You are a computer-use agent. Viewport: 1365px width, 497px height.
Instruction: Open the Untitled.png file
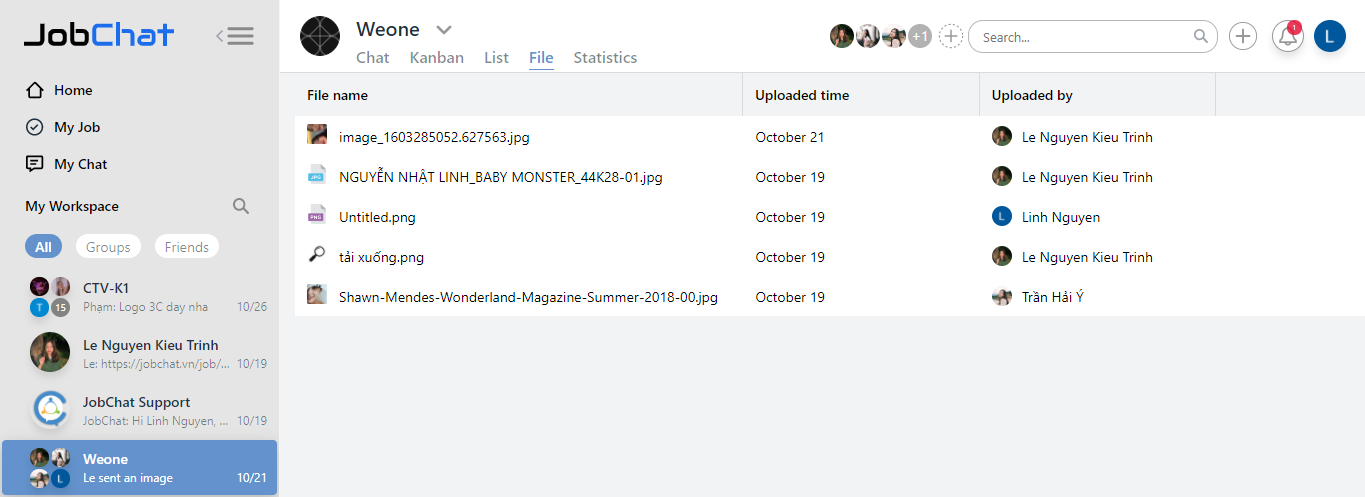(377, 217)
